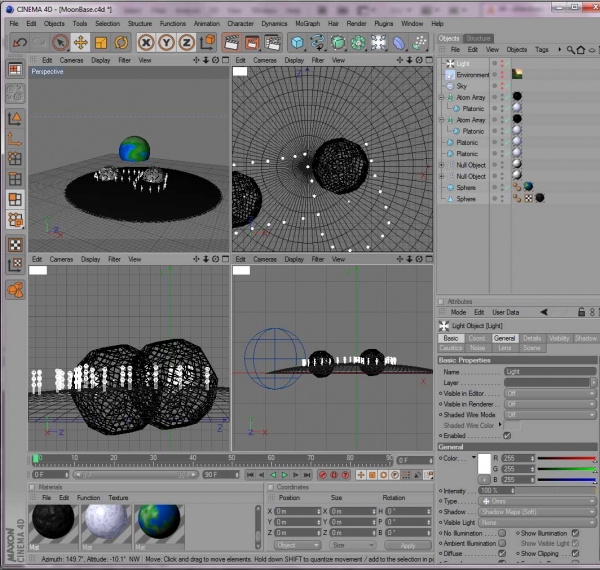
Task: Open Visible in Renderer dropdown
Action: pos(550,404)
